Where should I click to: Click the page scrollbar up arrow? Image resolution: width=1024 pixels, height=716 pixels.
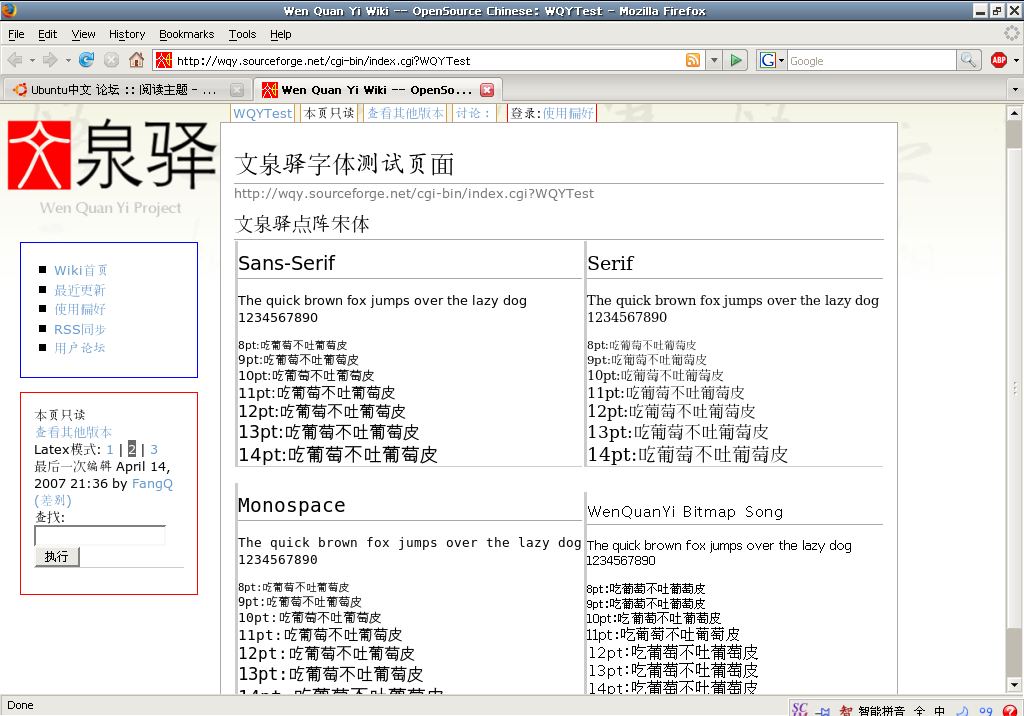(1014, 112)
